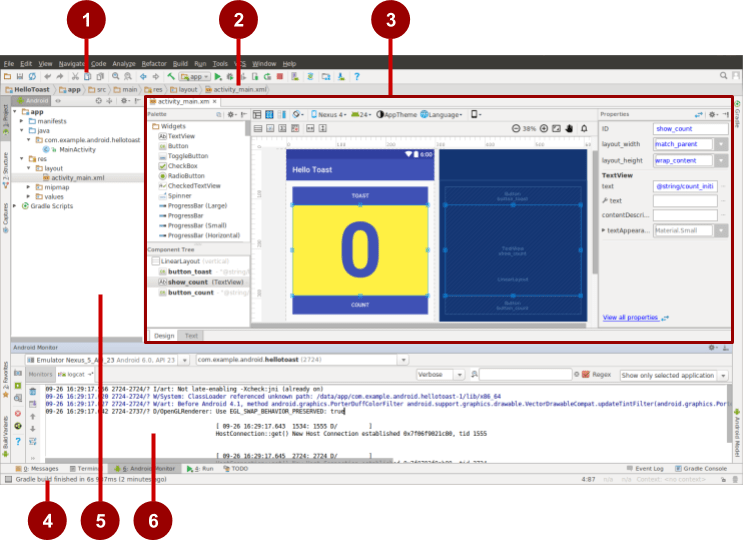Switch to the Monitors tab
This screenshot has height=540, width=745.
40,374
